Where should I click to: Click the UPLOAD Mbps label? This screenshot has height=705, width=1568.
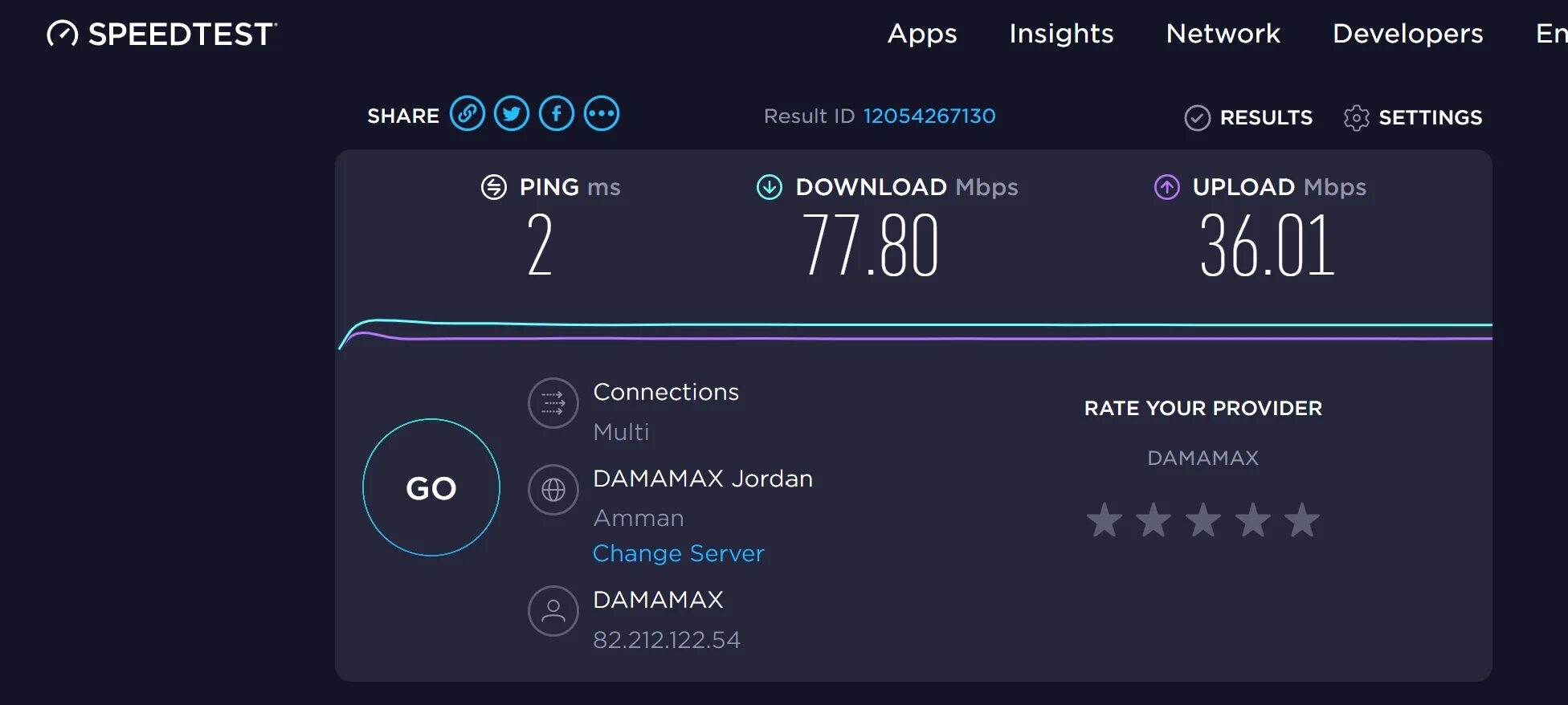coord(1279,187)
